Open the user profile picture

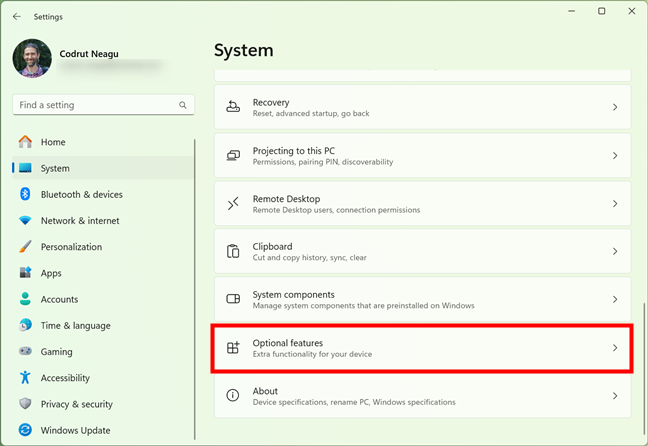click(x=32, y=58)
